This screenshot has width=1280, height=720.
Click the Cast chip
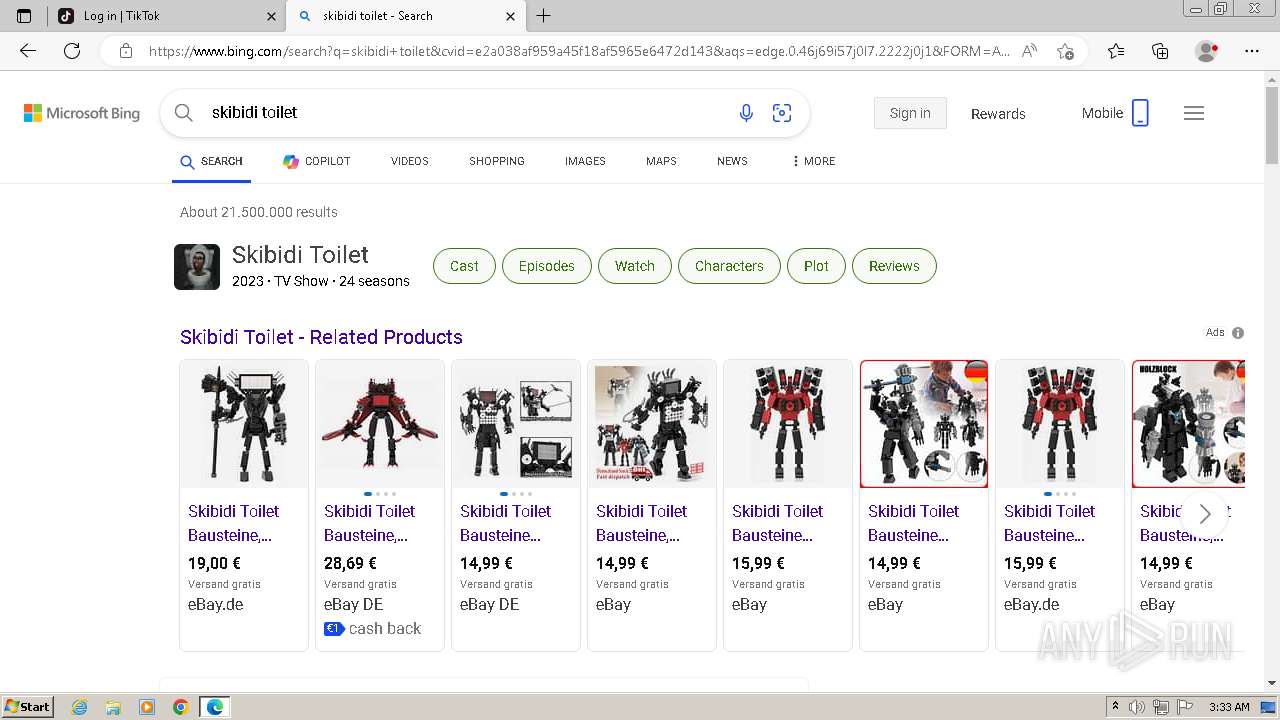tap(464, 266)
